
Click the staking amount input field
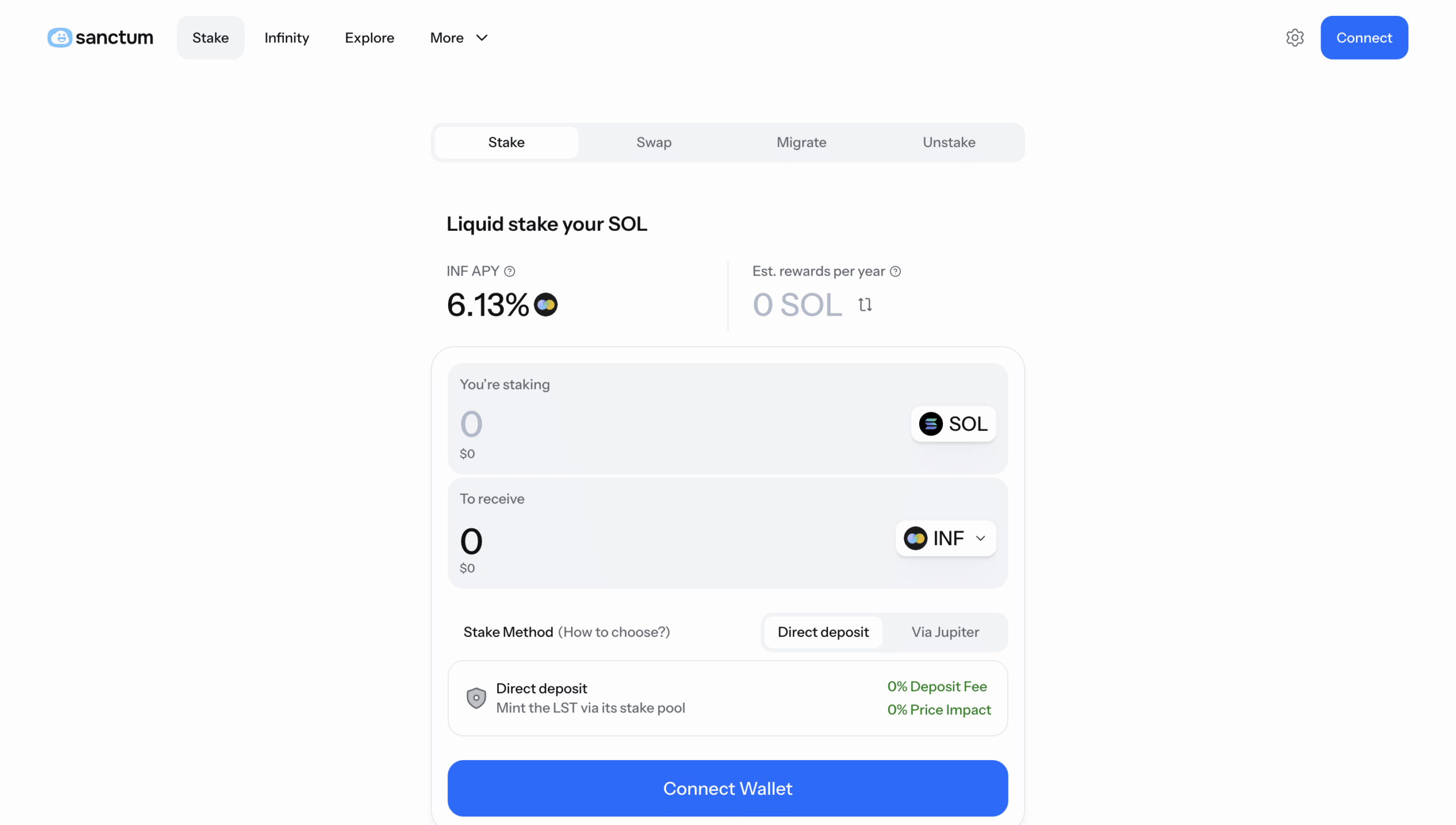click(626, 424)
